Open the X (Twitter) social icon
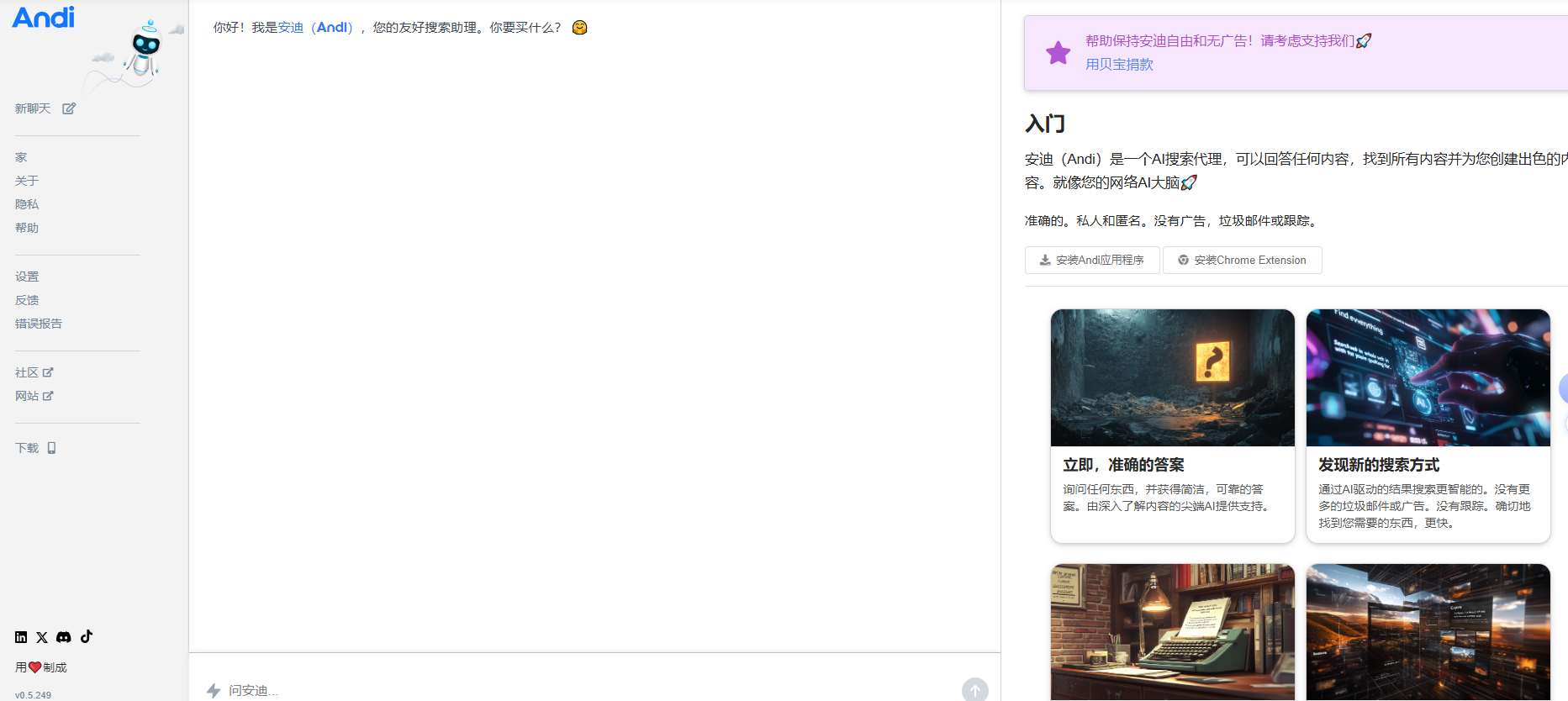 coord(42,637)
